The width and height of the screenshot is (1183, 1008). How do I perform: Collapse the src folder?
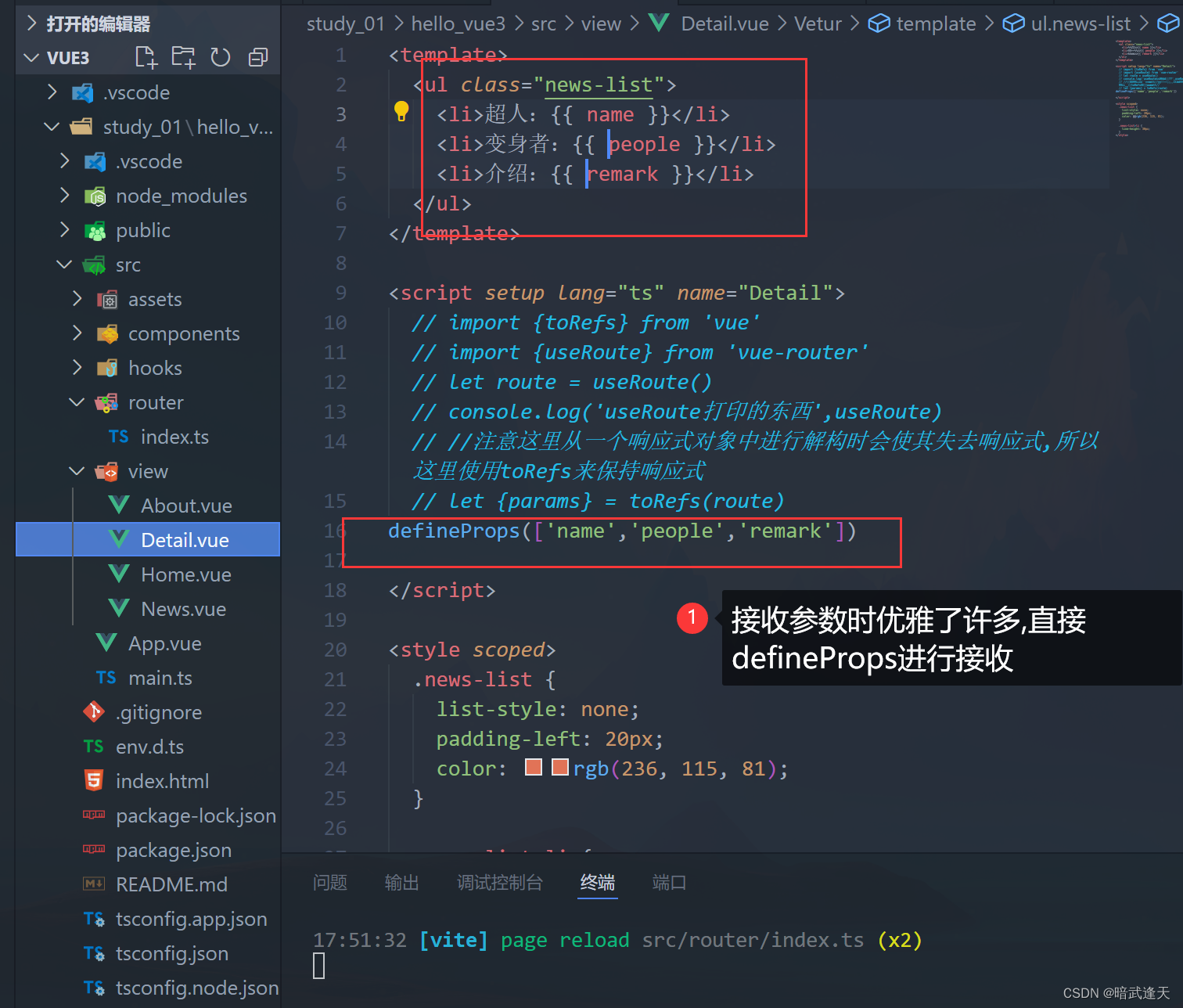[x=64, y=265]
